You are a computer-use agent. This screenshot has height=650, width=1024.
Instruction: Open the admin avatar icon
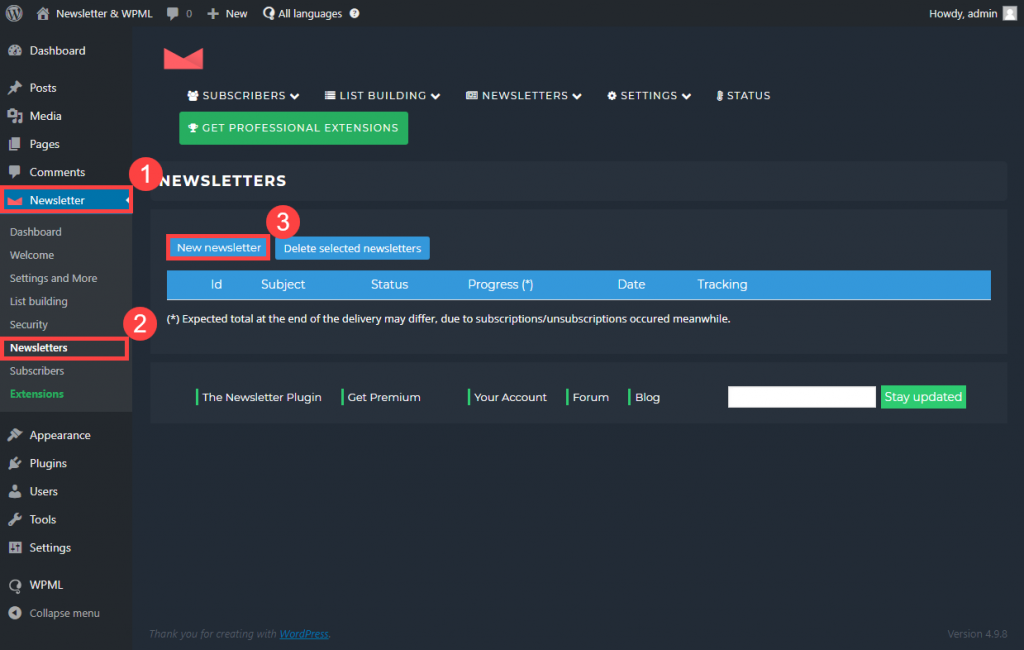[1010, 13]
